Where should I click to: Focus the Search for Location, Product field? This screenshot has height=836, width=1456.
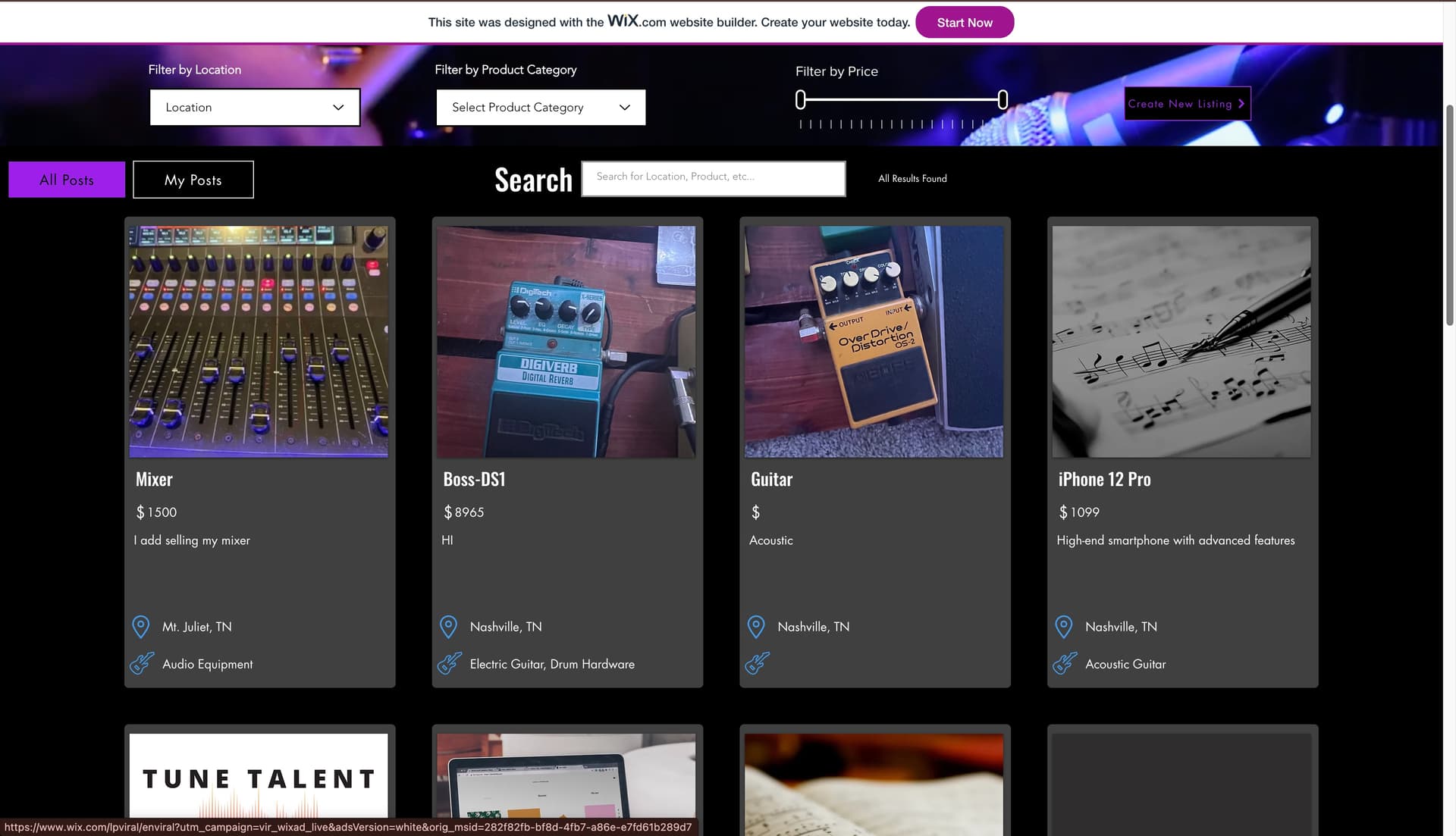click(x=713, y=178)
